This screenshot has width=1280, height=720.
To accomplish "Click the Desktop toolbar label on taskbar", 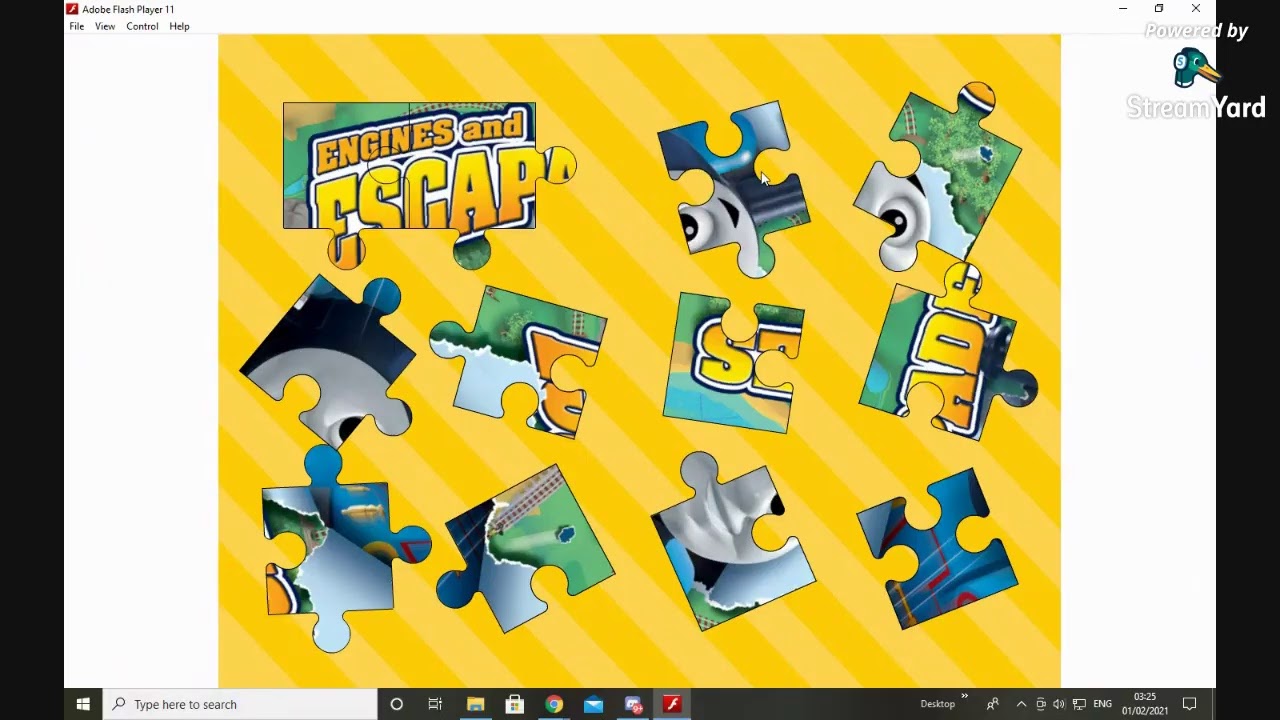I will tap(938, 704).
